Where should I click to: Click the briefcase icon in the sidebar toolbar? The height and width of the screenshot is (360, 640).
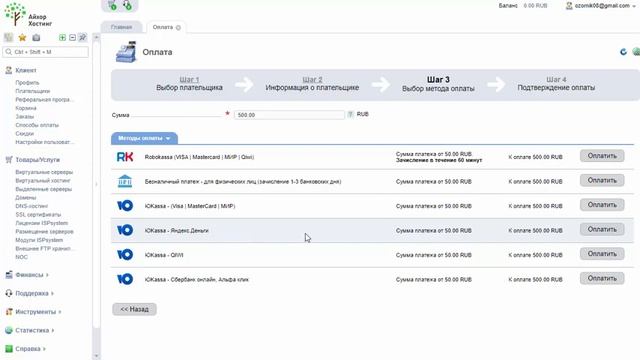point(36,38)
